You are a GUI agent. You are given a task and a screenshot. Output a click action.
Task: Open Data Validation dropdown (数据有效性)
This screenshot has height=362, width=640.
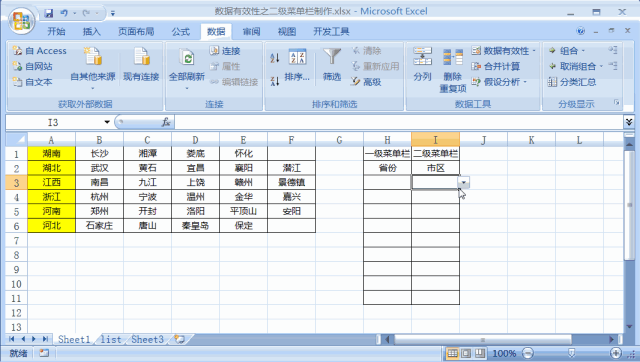pyautogui.click(x=504, y=51)
